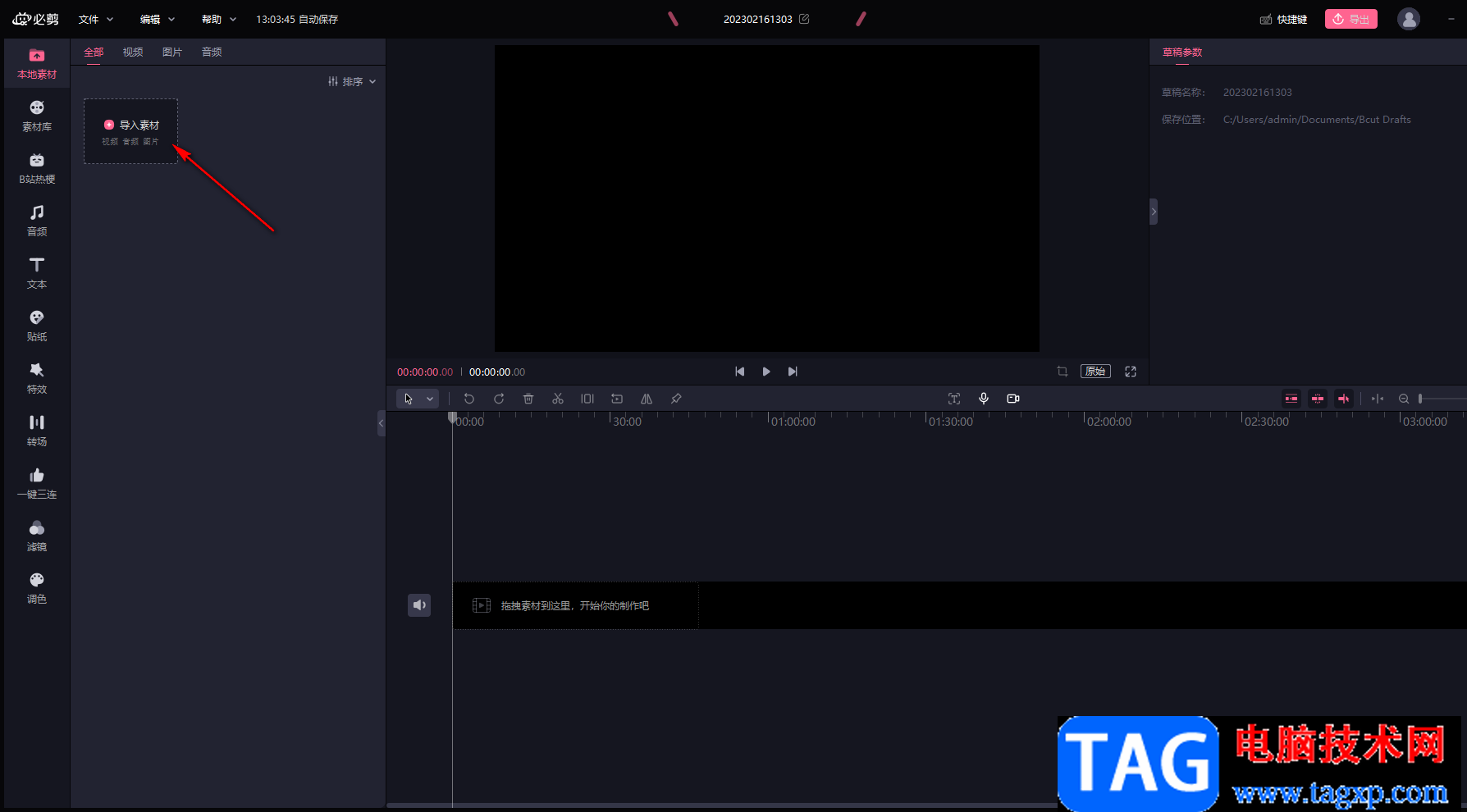The width and height of the screenshot is (1467, 812).
Task: Click the play button under preview
Action: click(x=766, y=372)
